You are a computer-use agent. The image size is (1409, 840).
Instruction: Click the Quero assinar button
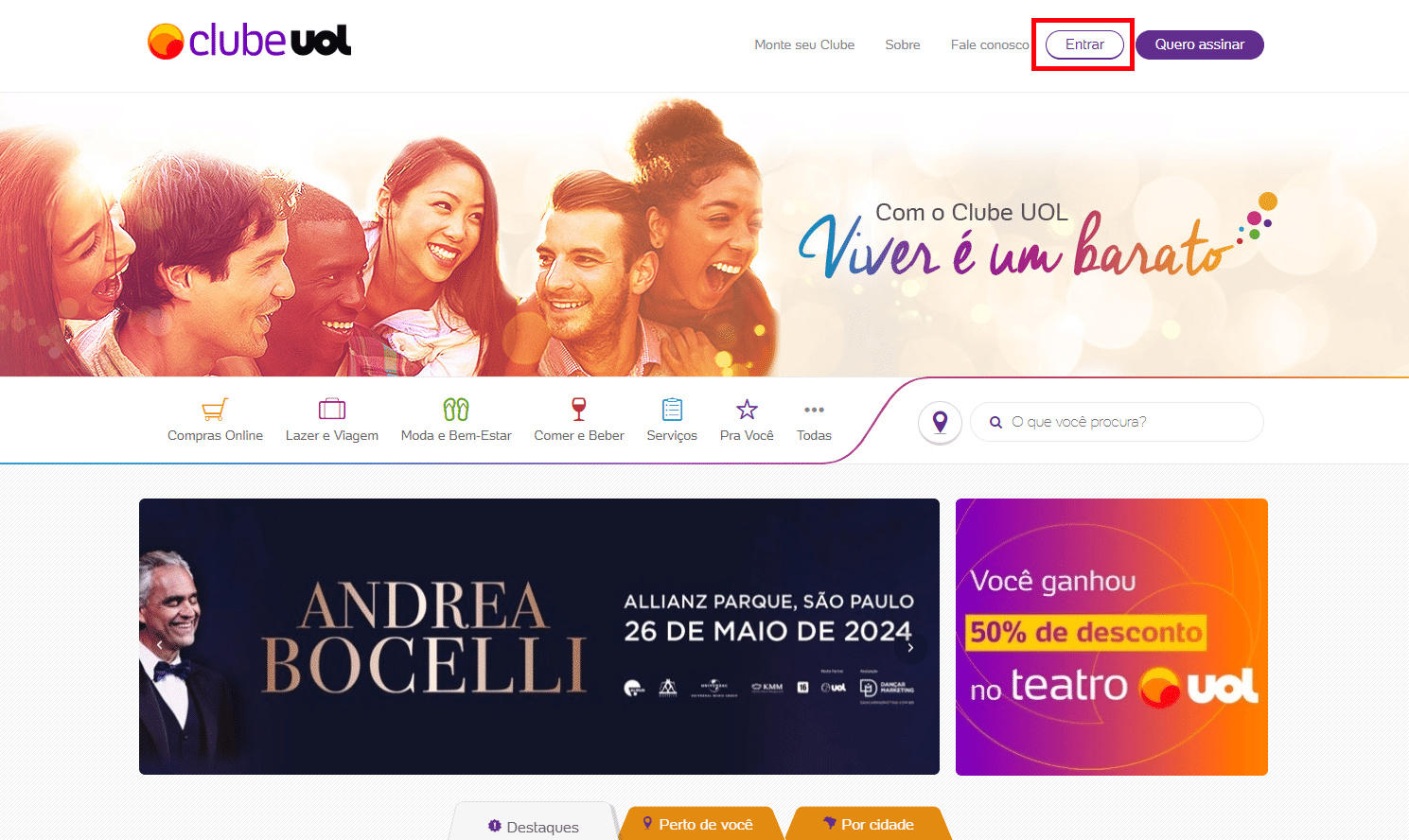pyautogui.click(x=1200, y=44)
